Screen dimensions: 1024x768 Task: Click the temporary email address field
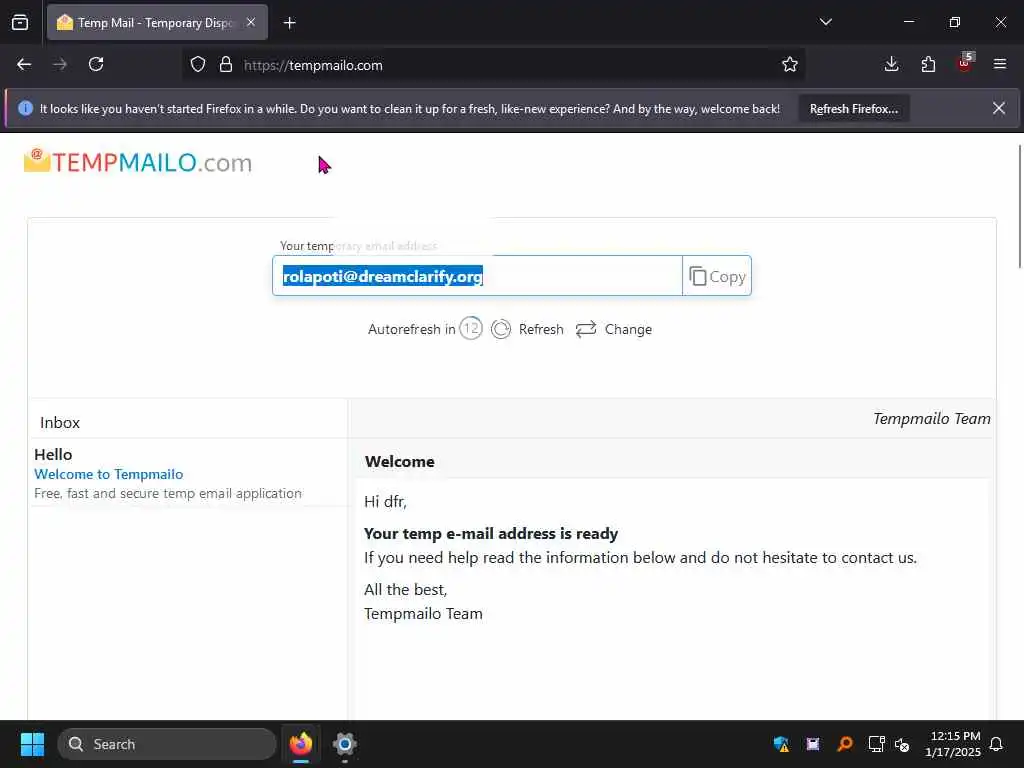click(x=477, y=276)
